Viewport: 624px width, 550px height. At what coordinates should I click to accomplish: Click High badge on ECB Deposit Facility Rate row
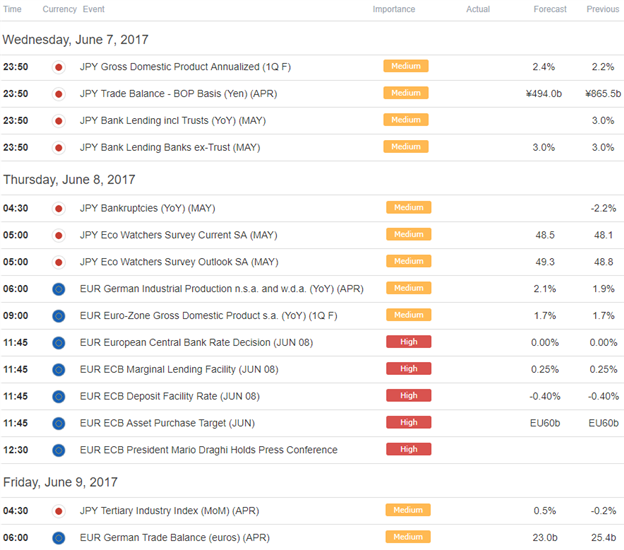(409, 396)
